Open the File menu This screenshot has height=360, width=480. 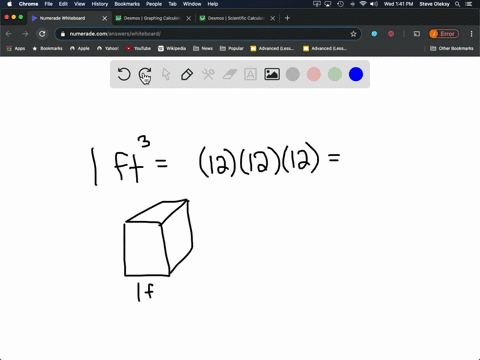point(49,4)
